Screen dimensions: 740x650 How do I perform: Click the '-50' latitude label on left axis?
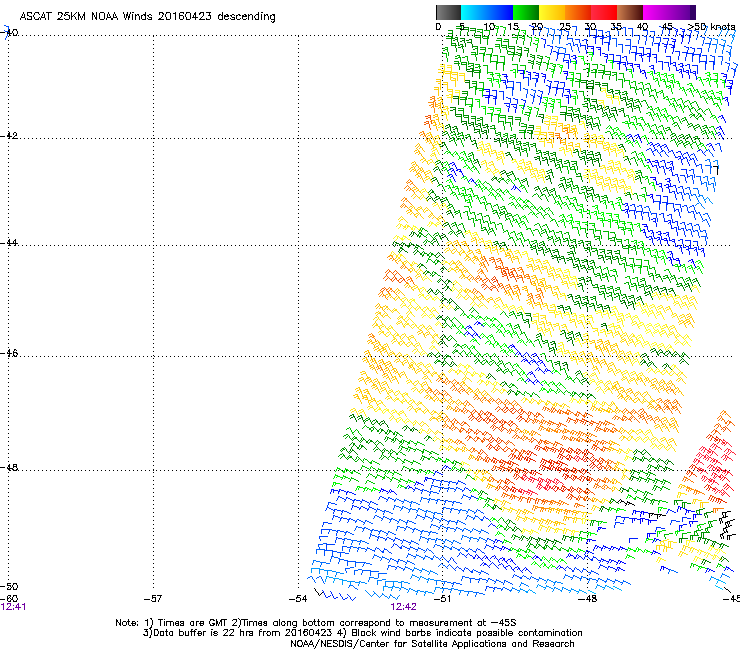pos(10,586)
